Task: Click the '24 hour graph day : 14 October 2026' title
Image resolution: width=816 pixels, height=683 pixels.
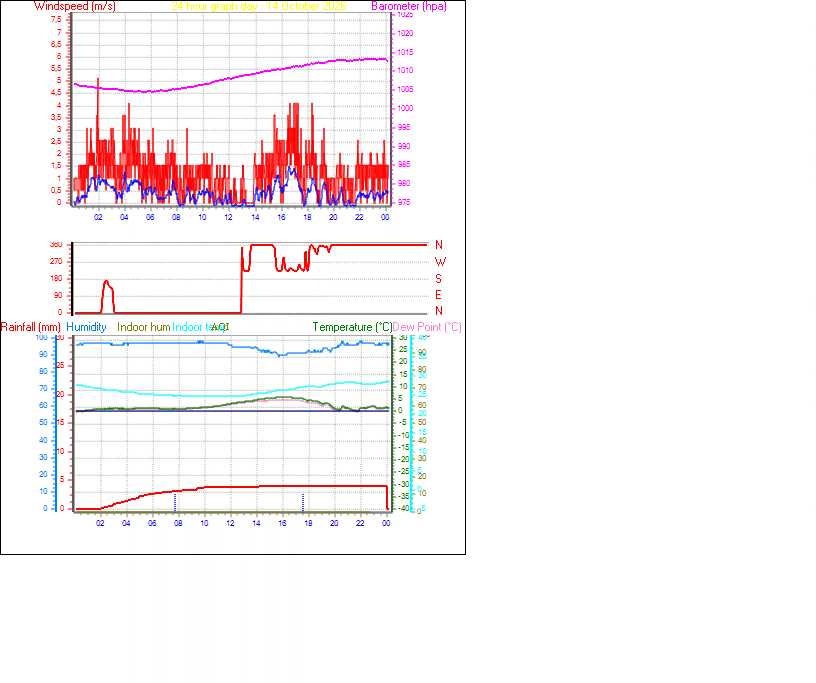Action: 259,6
